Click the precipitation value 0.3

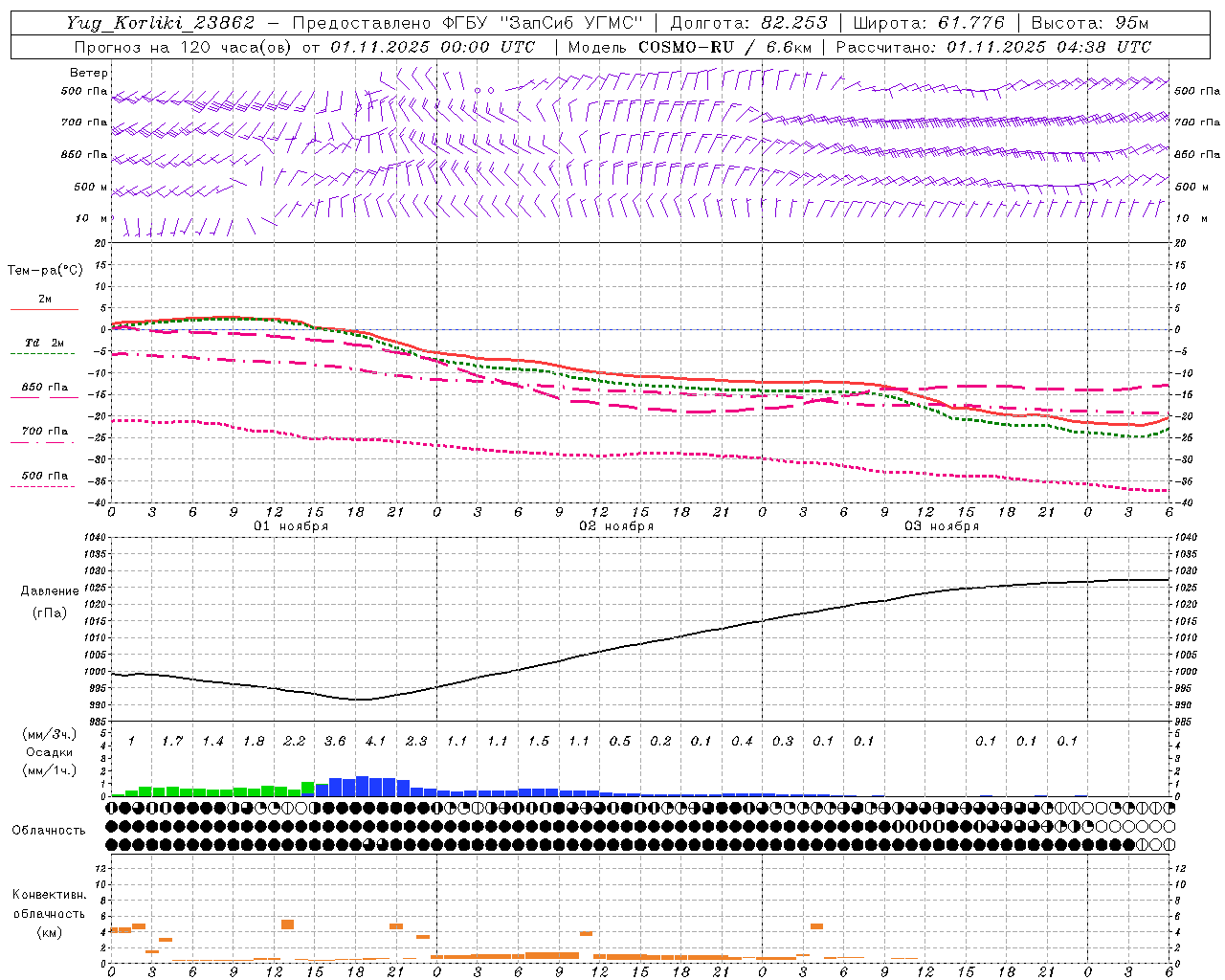(783, 741)
